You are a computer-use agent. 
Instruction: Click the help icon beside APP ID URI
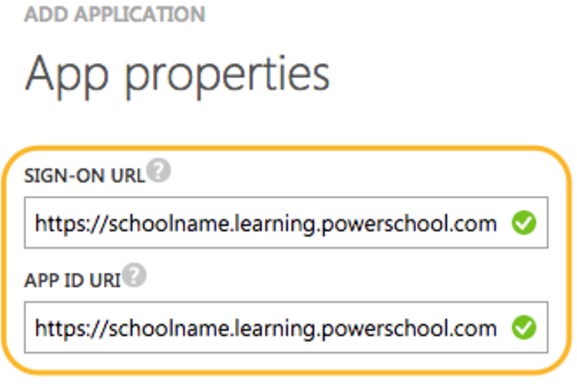point(134,275)
